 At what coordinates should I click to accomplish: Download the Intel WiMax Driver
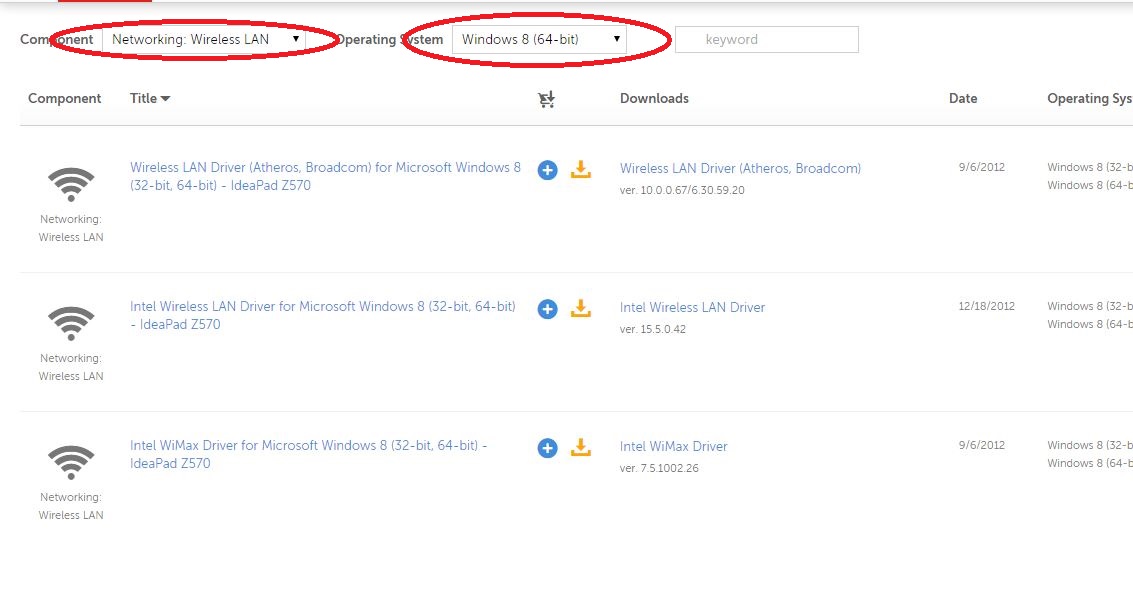pyautogui.click(x=580, y=447)
